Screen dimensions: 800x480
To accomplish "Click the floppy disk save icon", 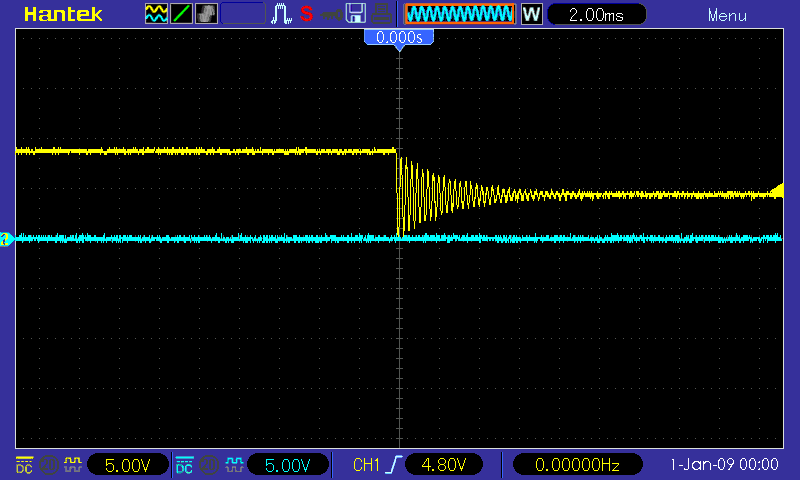I will pos(356,14).
